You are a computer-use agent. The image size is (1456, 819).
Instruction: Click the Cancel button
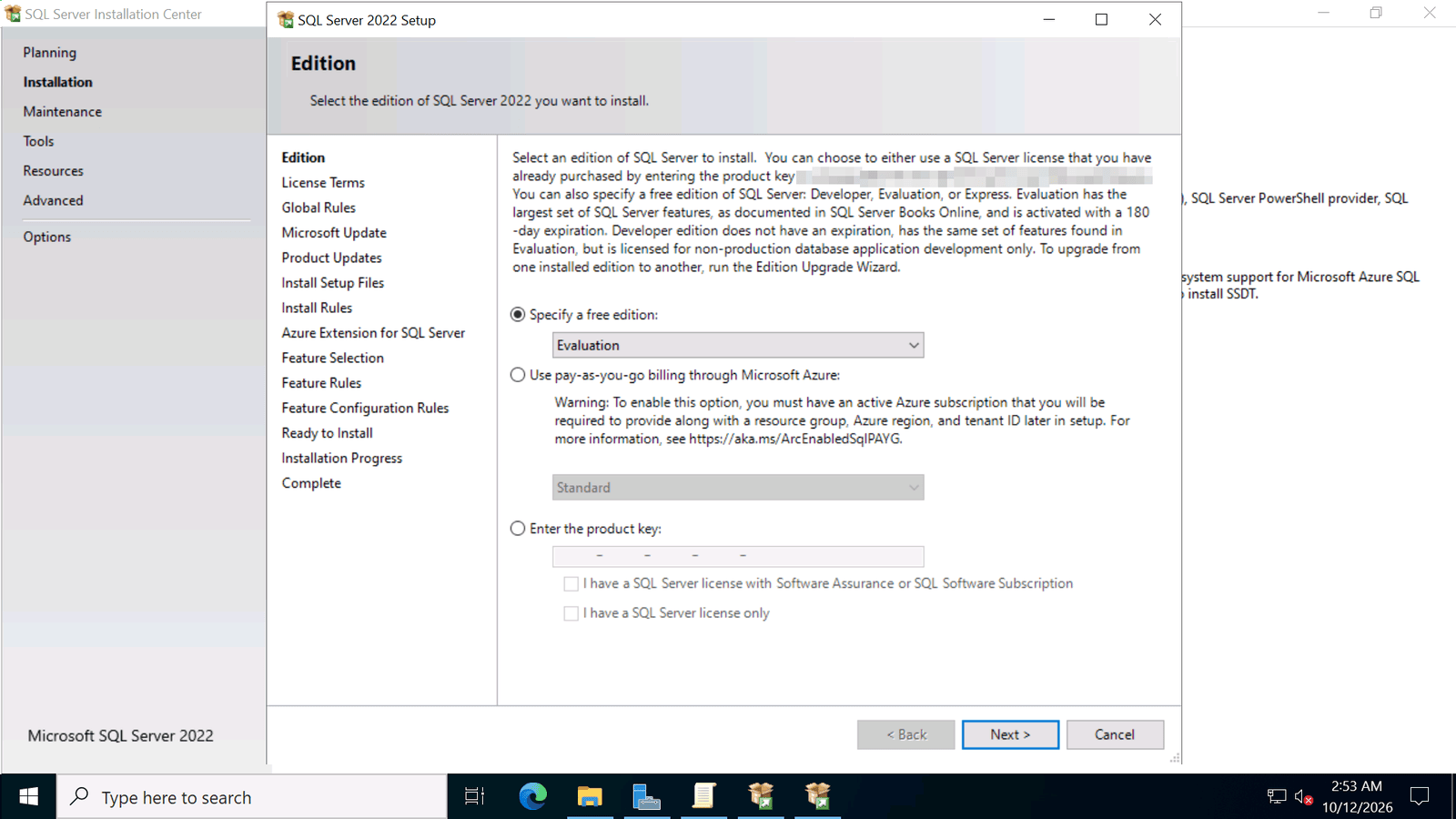pyautogui.click(x=1115, y=734)
